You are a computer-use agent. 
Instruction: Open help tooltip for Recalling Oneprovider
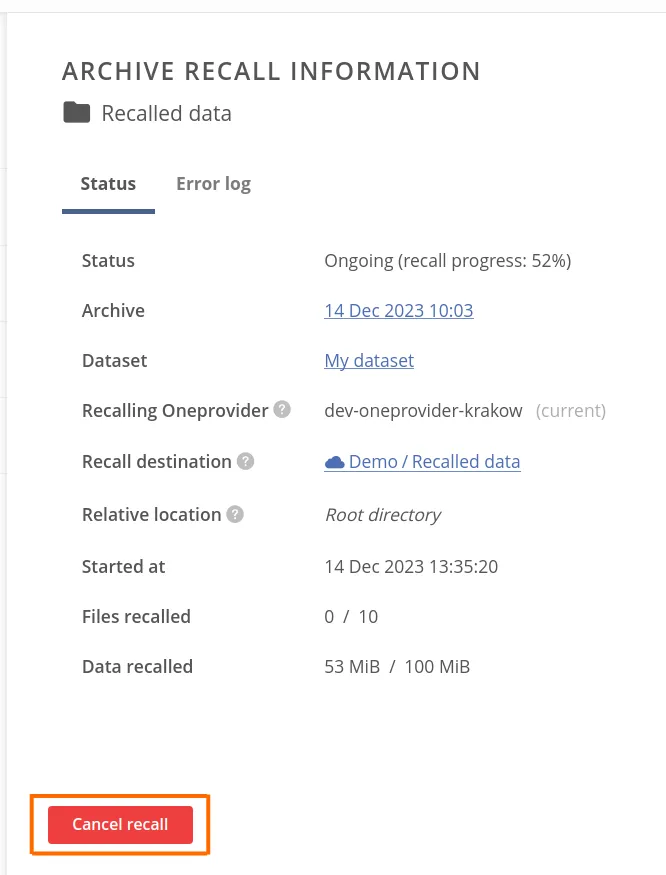281,409
